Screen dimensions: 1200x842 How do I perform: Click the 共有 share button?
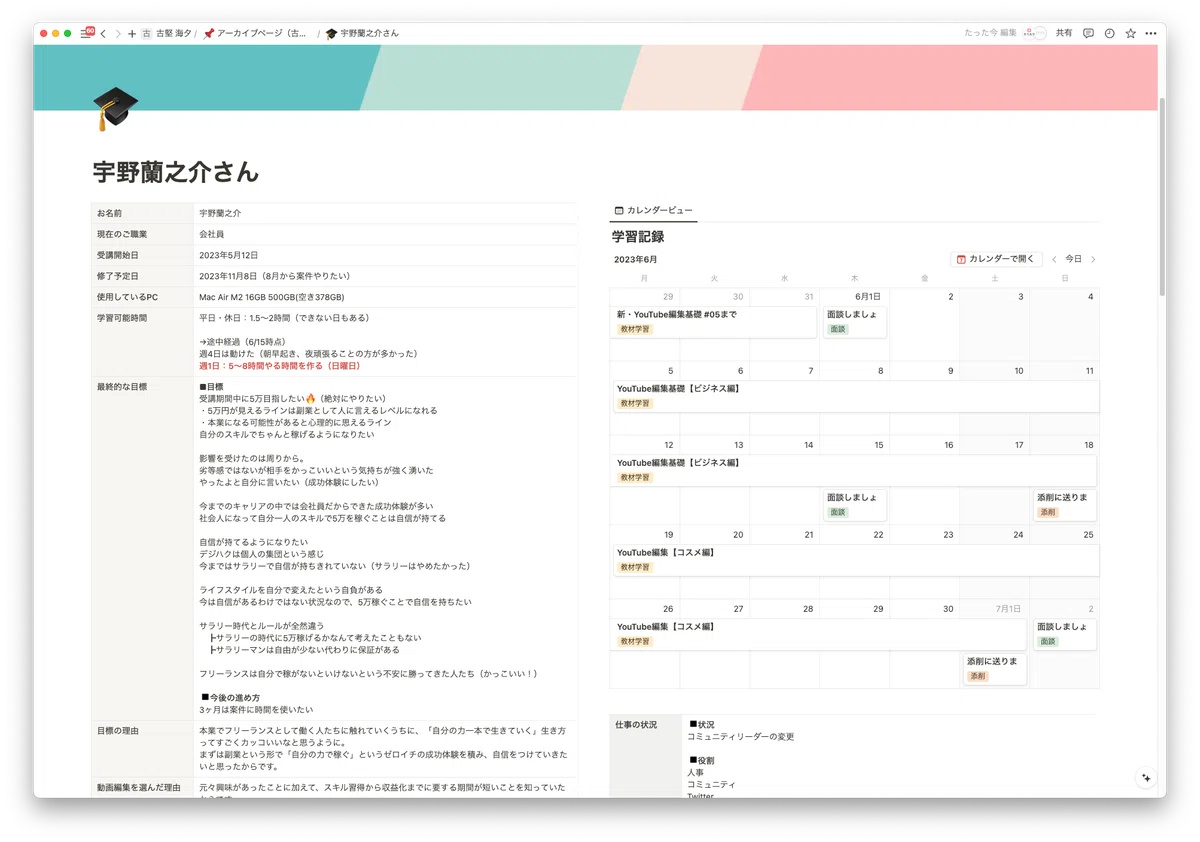(1064, 33)
